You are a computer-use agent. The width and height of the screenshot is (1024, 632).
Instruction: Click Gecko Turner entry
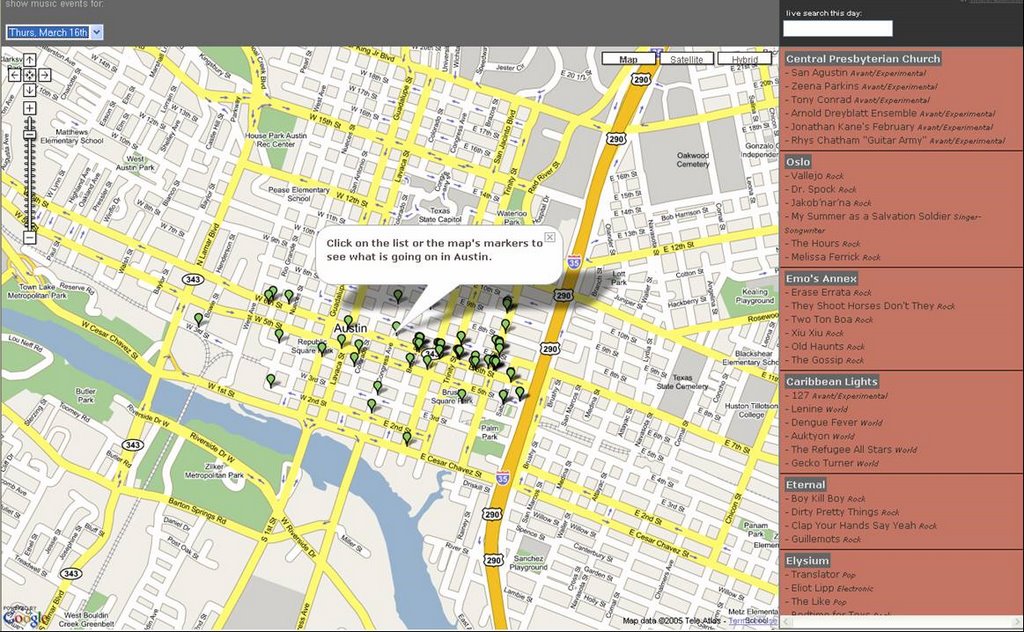(x=822, y=464)
